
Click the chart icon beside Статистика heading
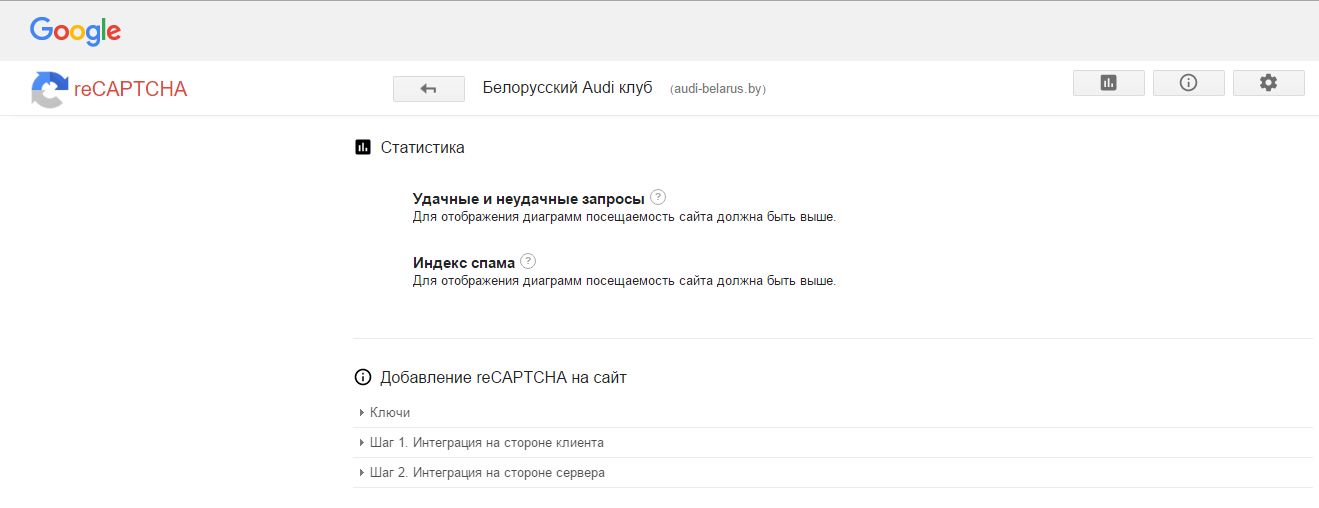click(363, 147)
